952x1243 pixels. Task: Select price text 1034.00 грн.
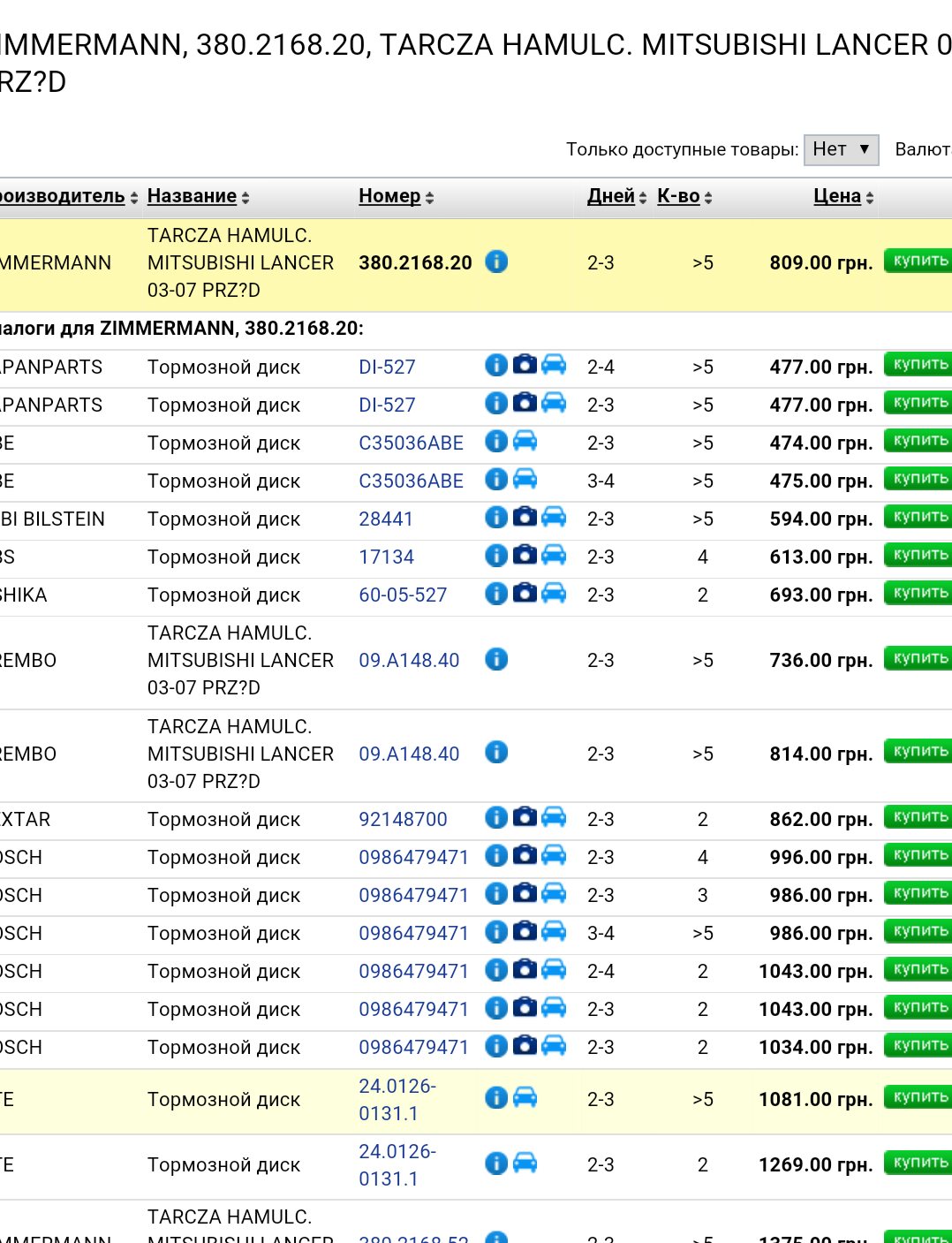tap(815, 1047)
